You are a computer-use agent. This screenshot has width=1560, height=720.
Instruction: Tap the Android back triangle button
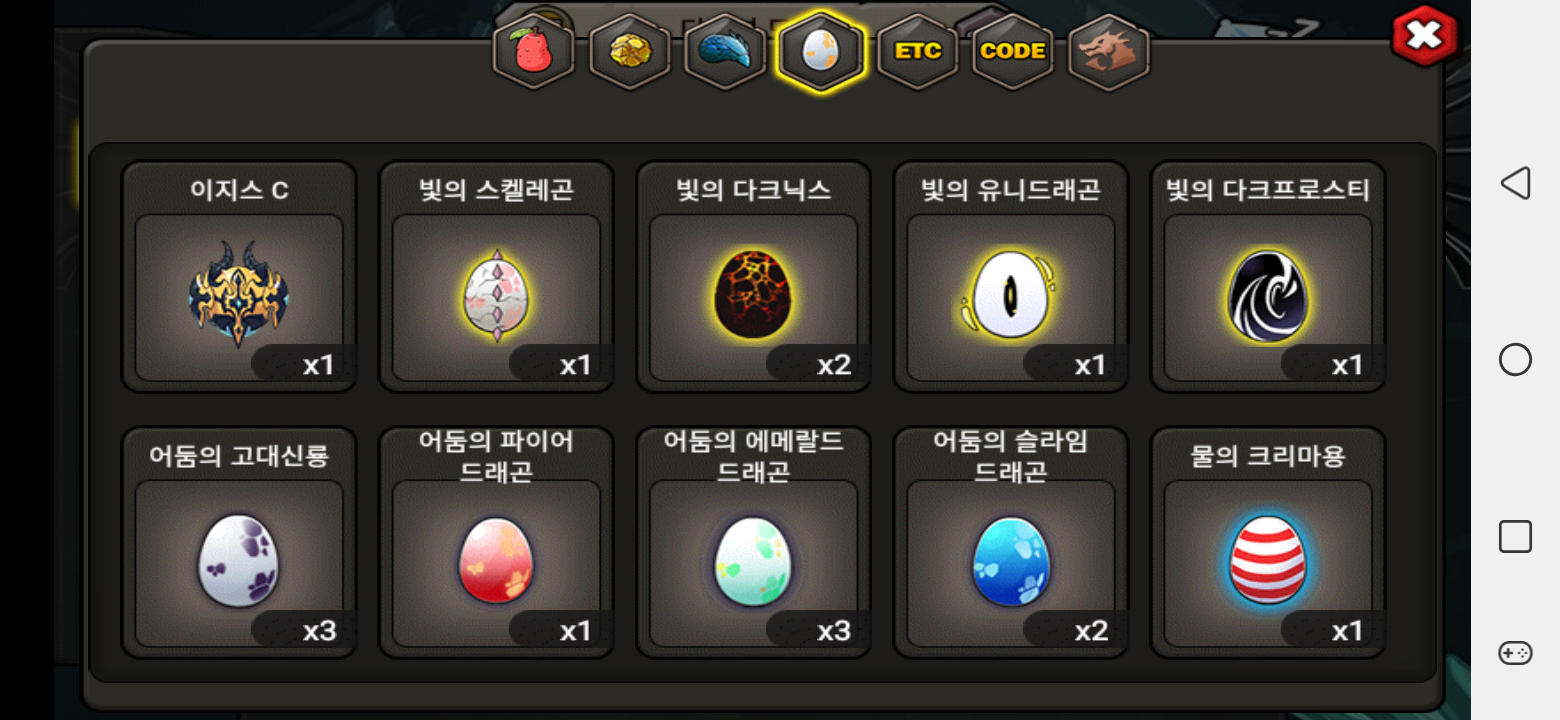click(x=1515, y=183)
